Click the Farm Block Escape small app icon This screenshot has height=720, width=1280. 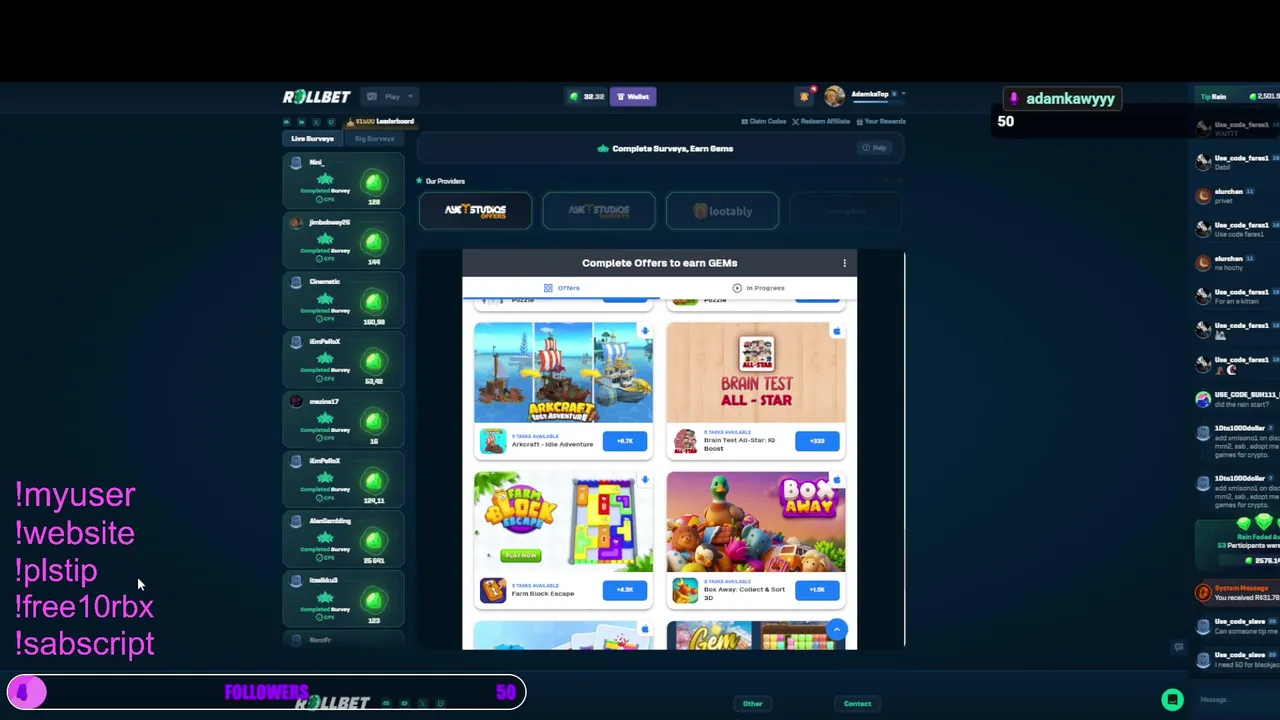coord(492,590)
